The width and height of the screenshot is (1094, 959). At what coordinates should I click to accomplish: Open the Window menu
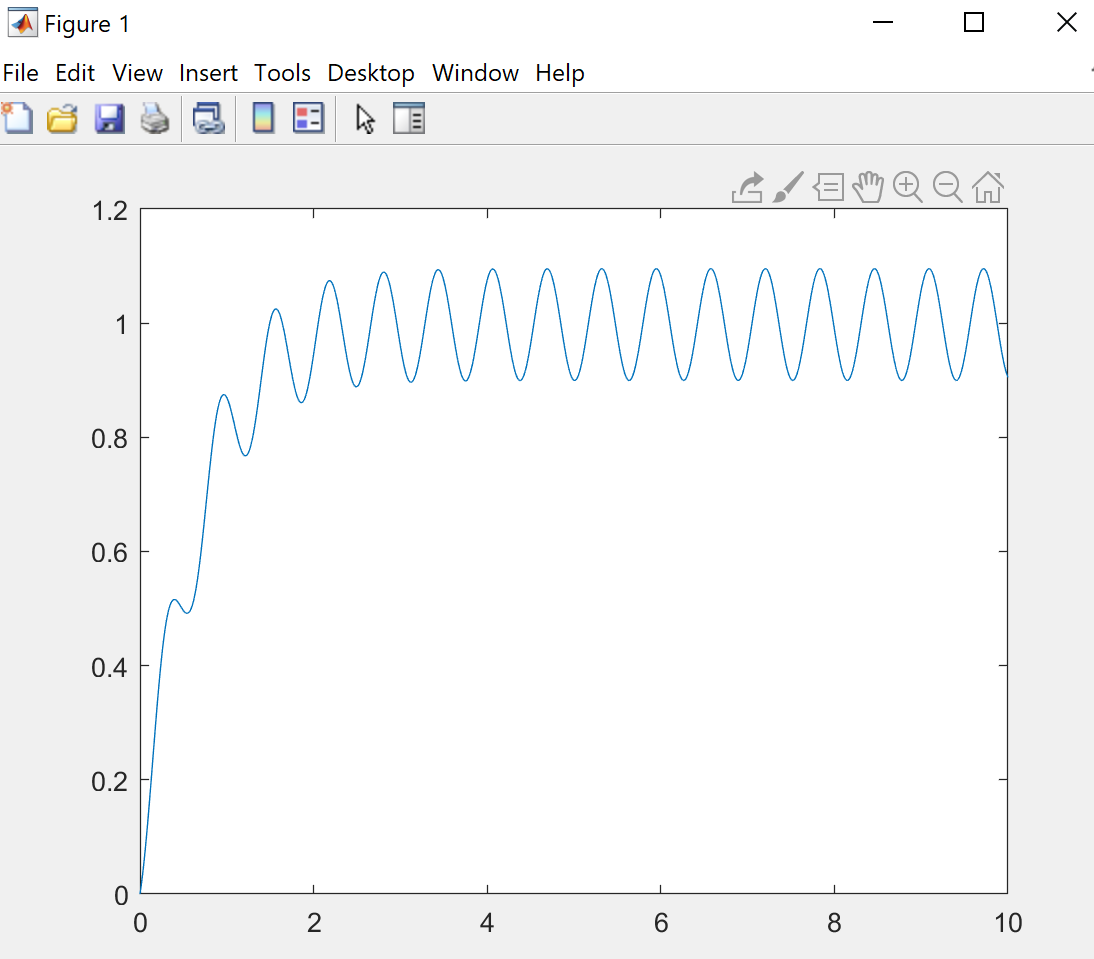[x=475, y=73]
